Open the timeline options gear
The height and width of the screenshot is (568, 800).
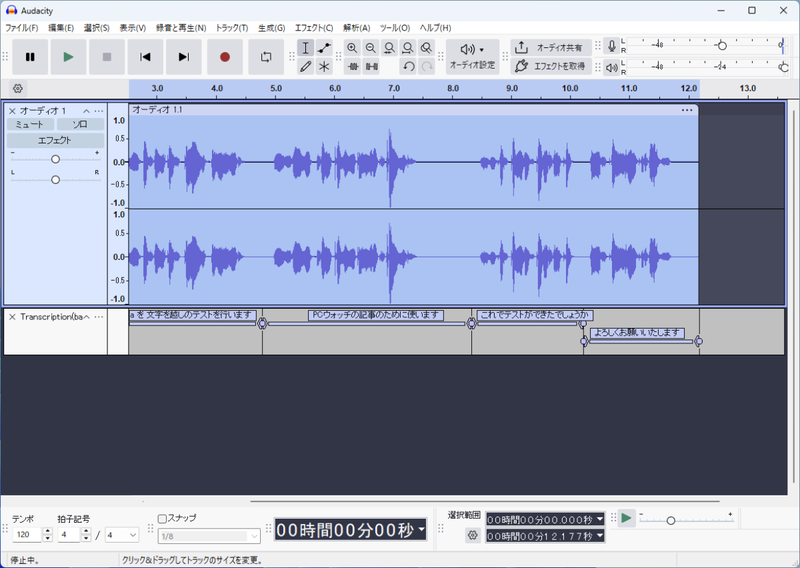(18, 88)
